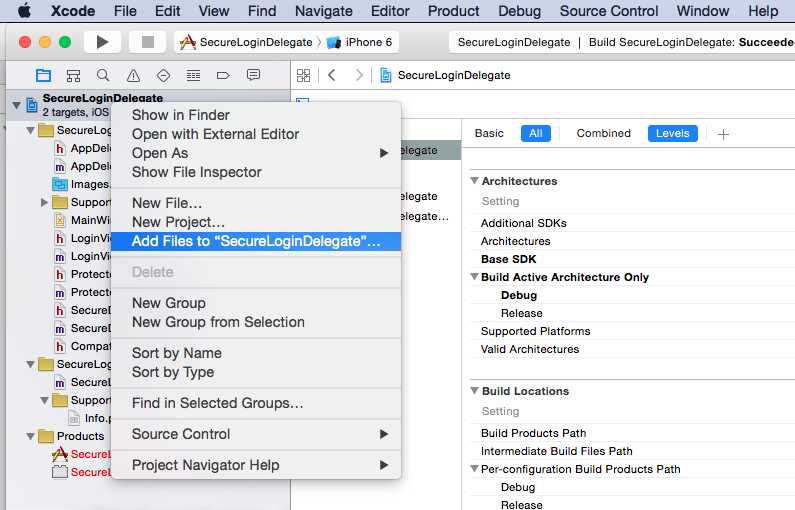Click the MainWindow xib file icon
The height and width of the screenshot is (510, 795).
click(x=60, y=220)
